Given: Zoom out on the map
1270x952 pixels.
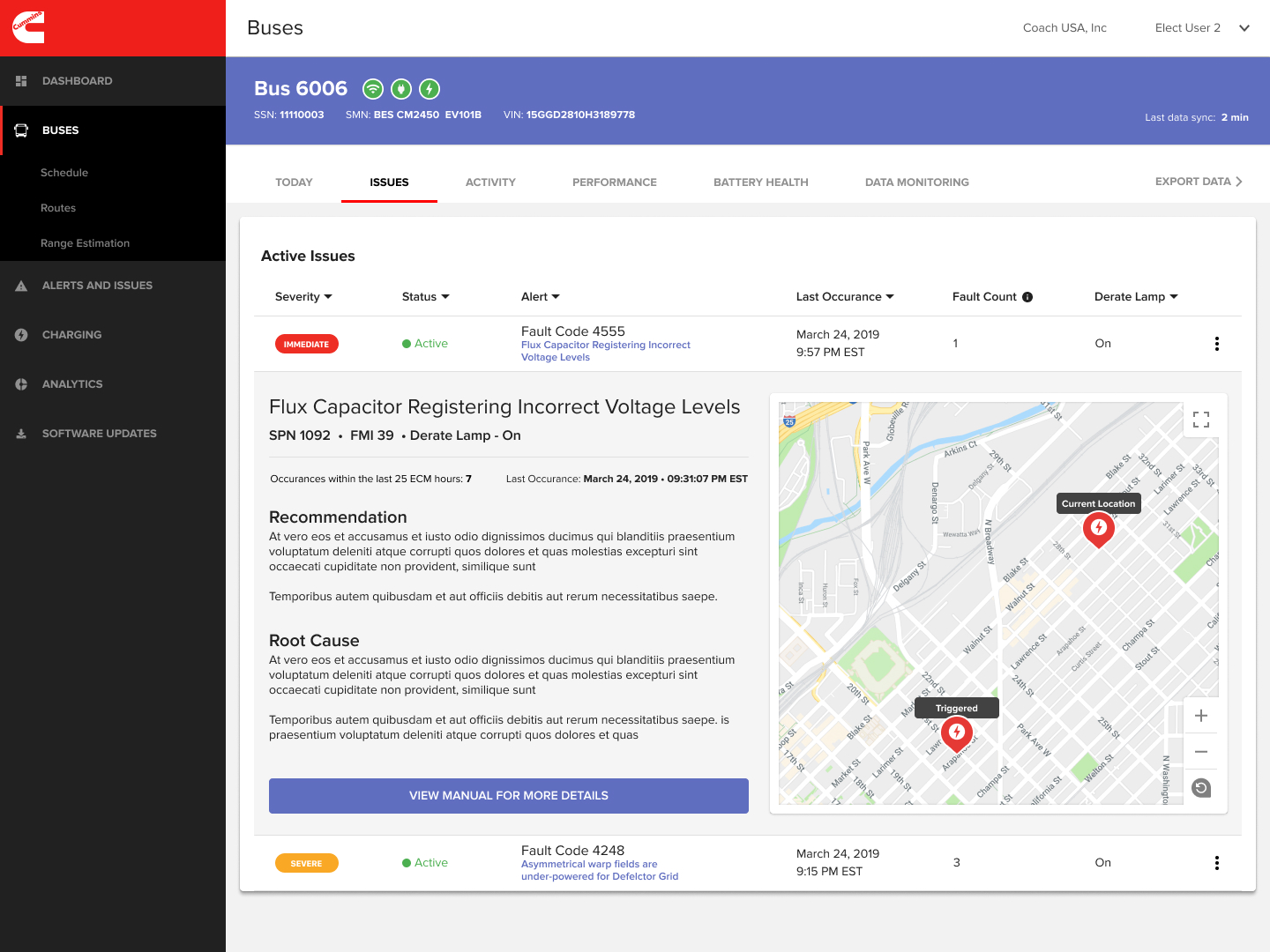Looking at the screenshot, I should click(x=1201, y=752).
